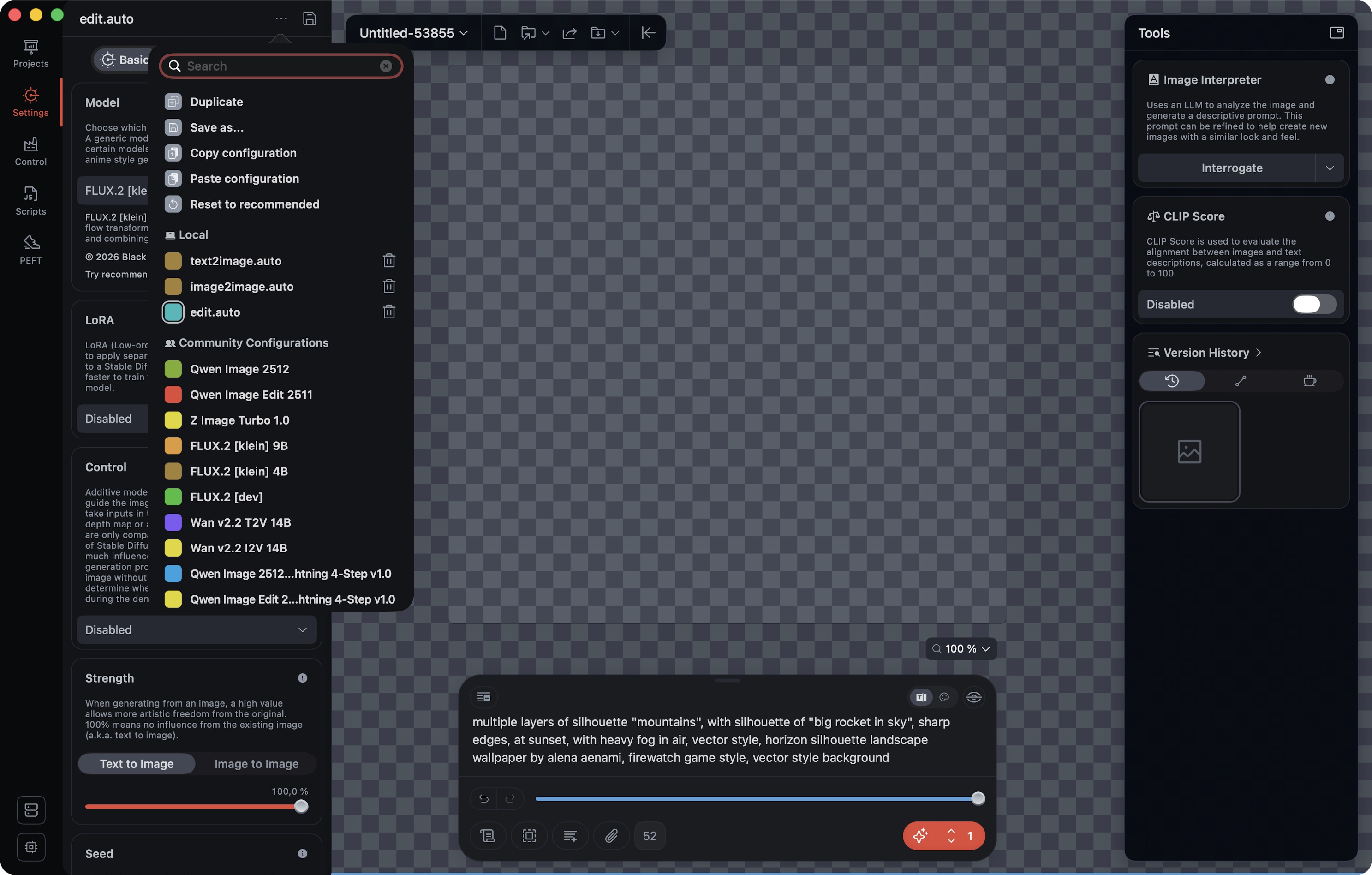Expand the Interrogate options chevron
This screenshot has width=1372, height=875.
tap(1329, 168)
